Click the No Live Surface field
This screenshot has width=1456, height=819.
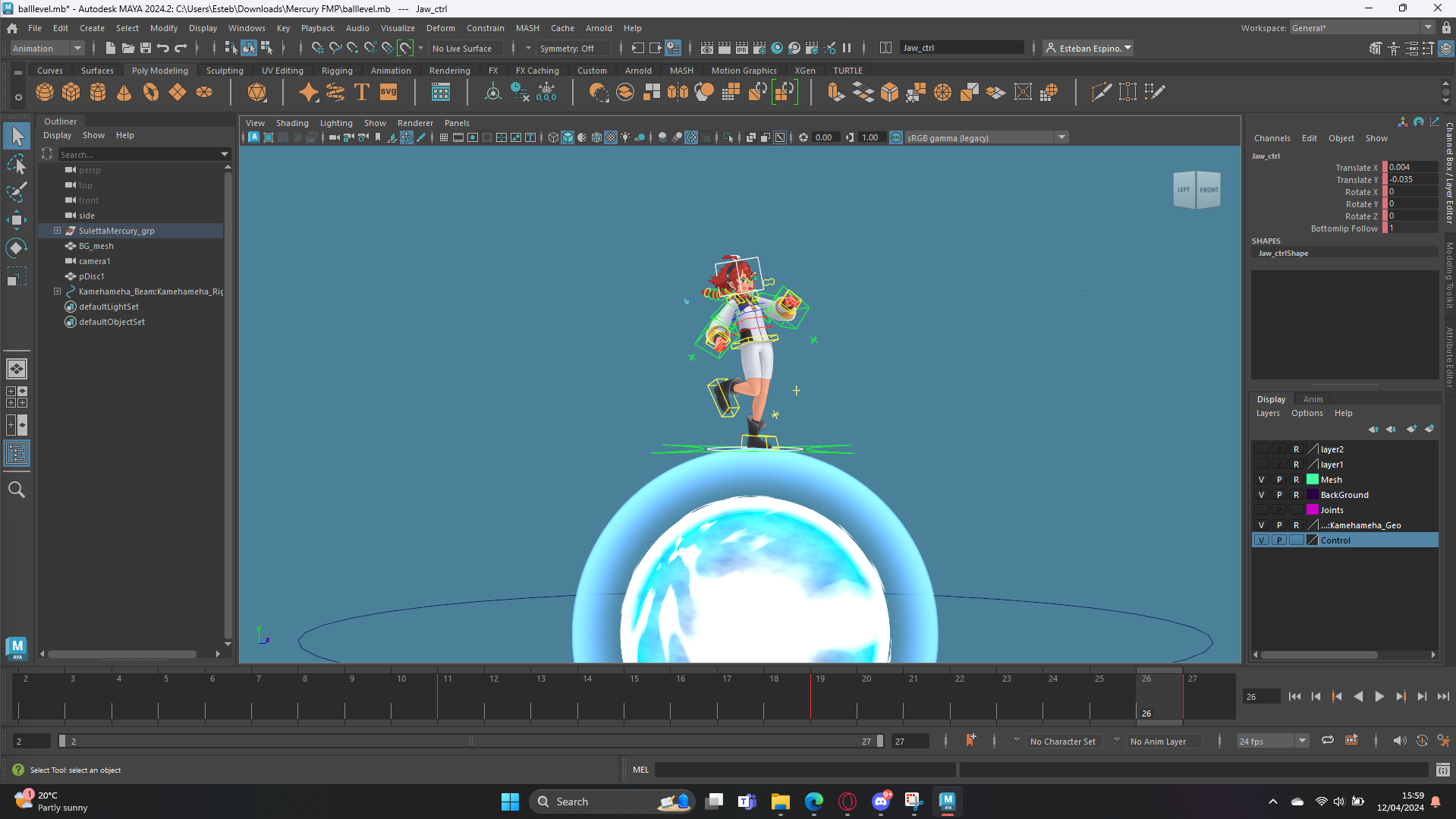(x=467, y=48)
